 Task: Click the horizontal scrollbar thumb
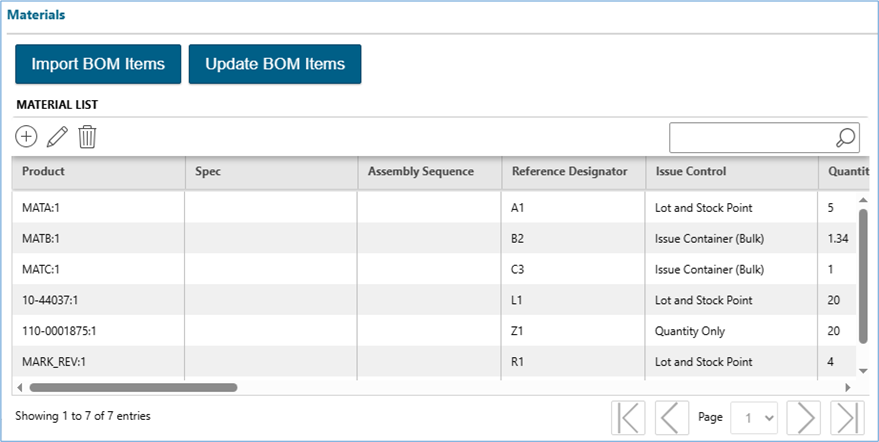[130, 387]
